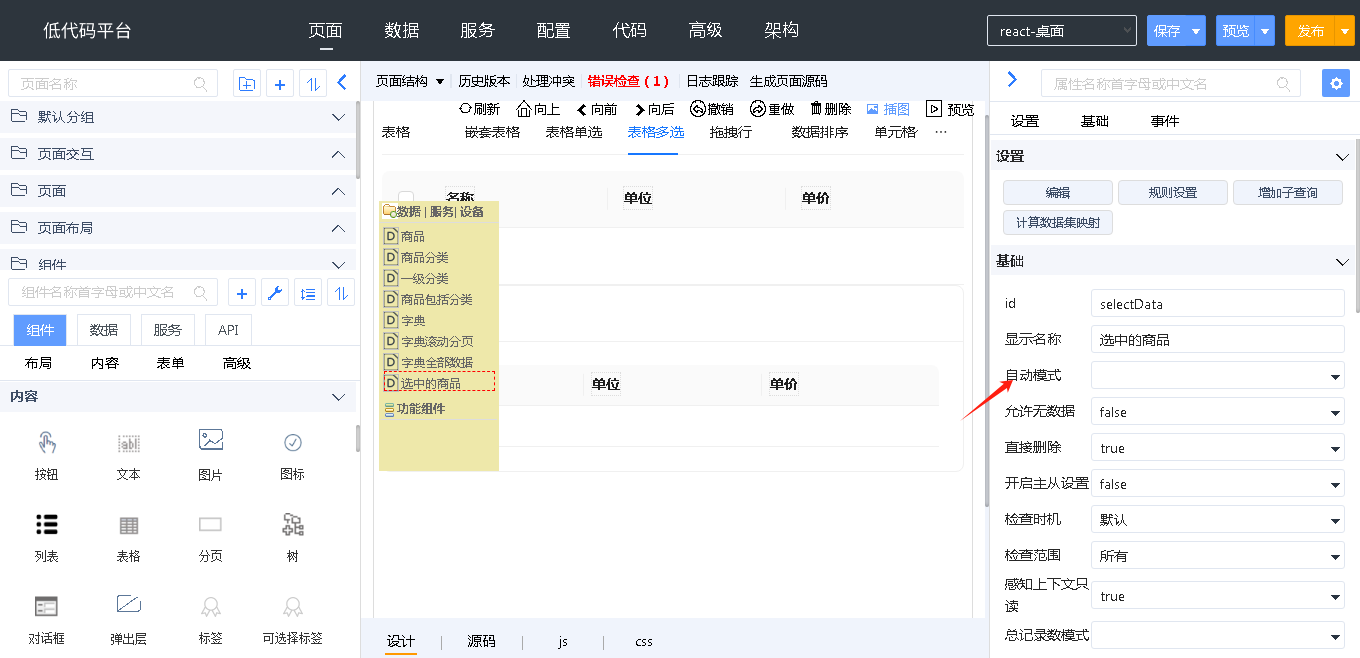Click the 显示名称 input field

coord(1217,340)
